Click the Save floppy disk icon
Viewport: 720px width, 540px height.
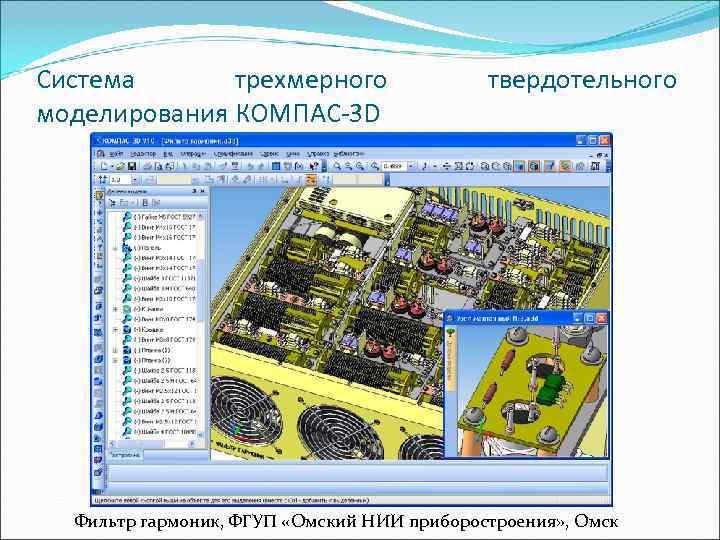coord(131,166)
